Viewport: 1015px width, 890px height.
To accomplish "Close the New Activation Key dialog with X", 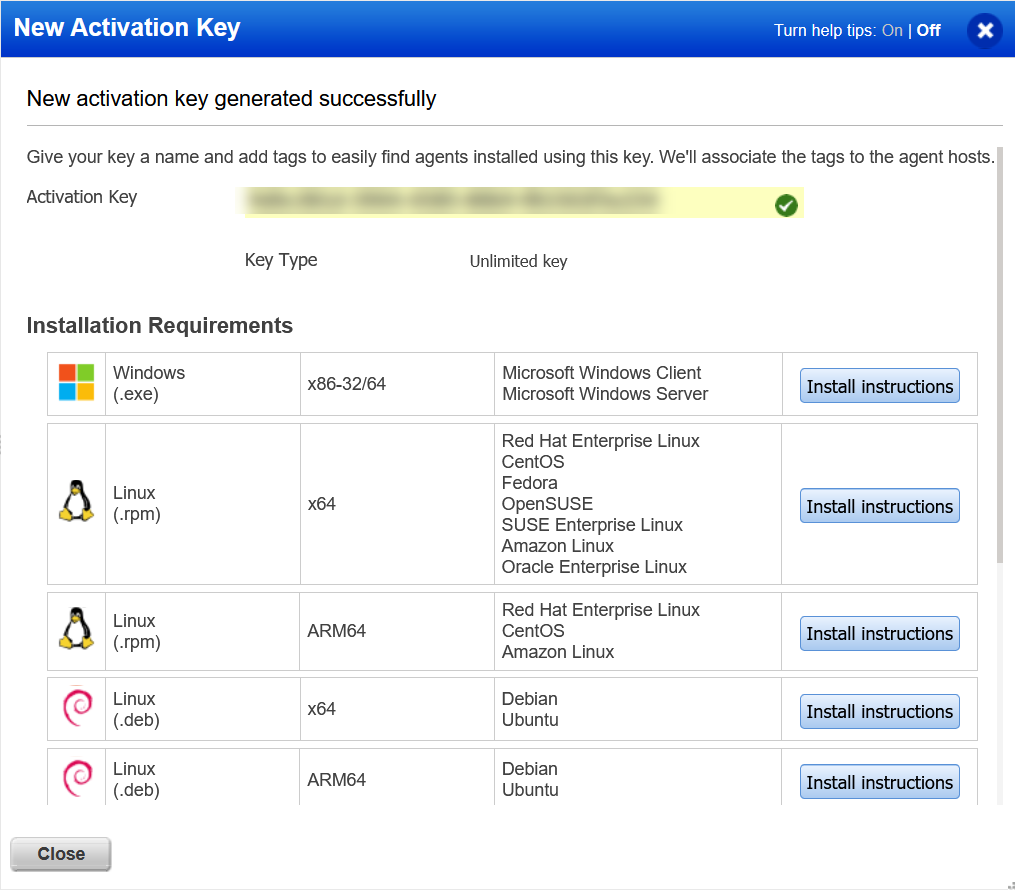I will tap(985, 30).
